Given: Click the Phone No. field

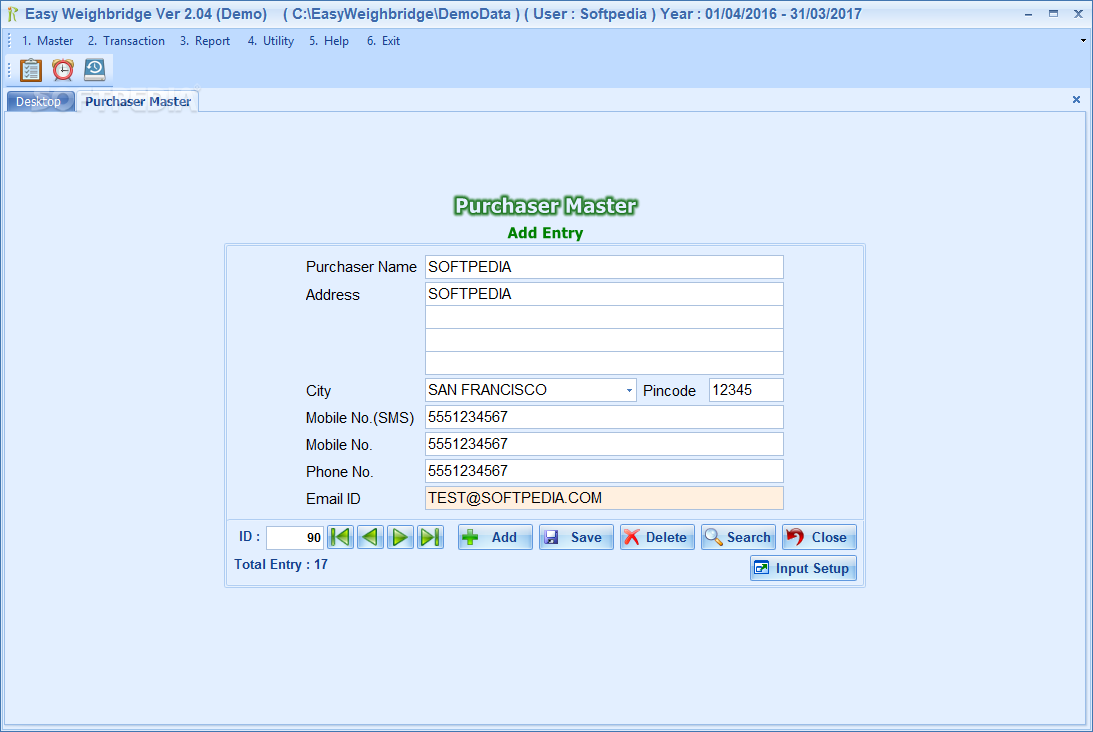Looking at the screenshot, I should pos(604,471).
